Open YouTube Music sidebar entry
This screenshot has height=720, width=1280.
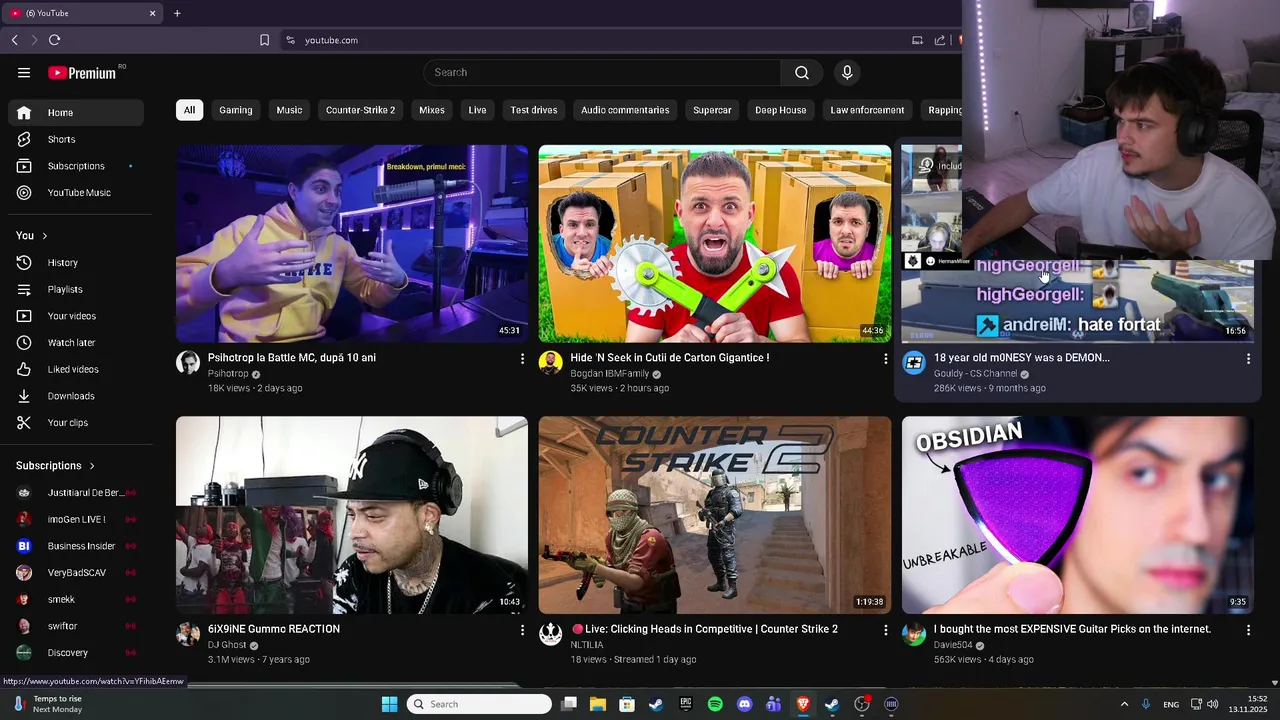click(x=76, y=192)
